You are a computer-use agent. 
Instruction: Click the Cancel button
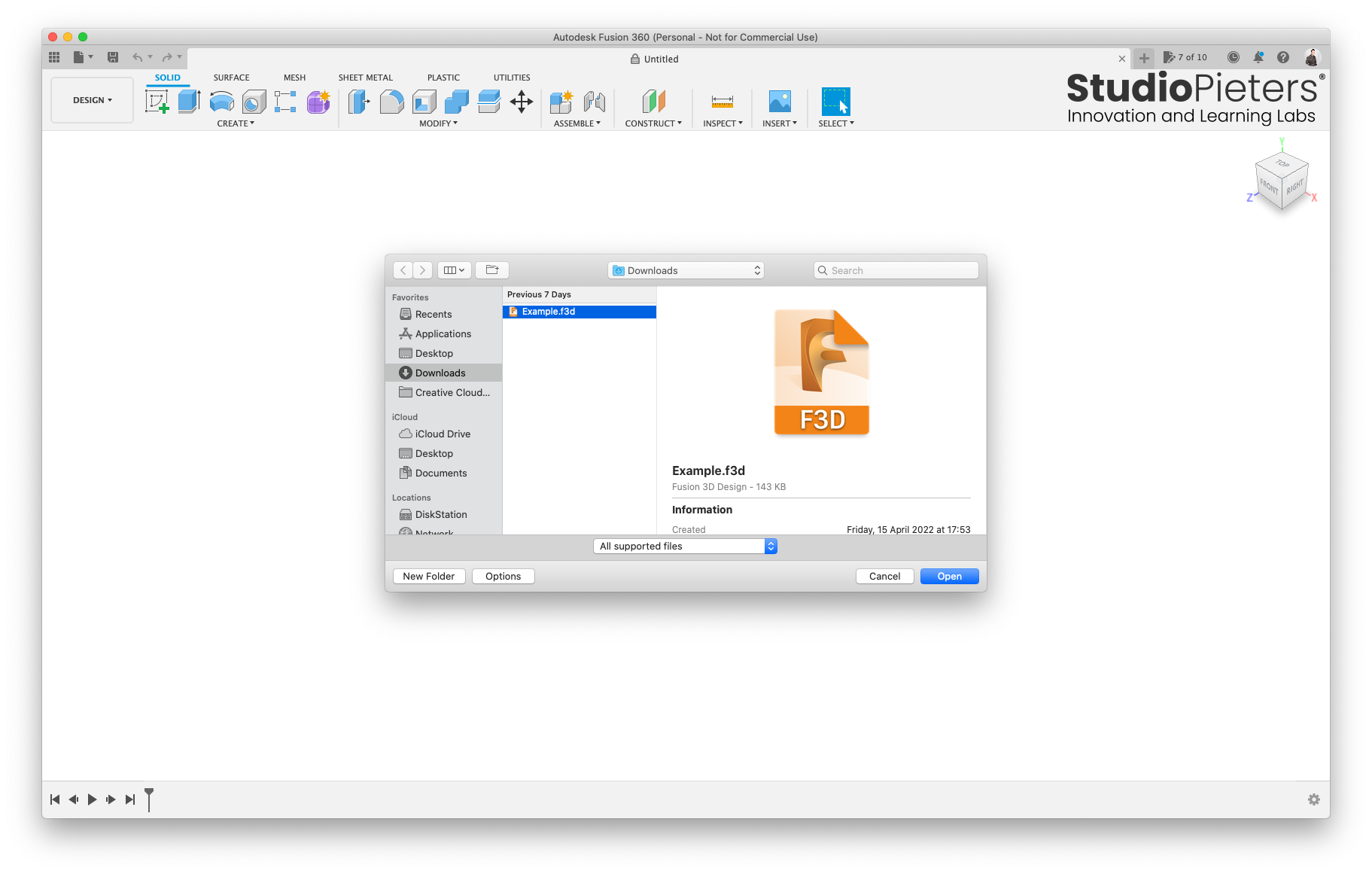click(x=884, y=577)
